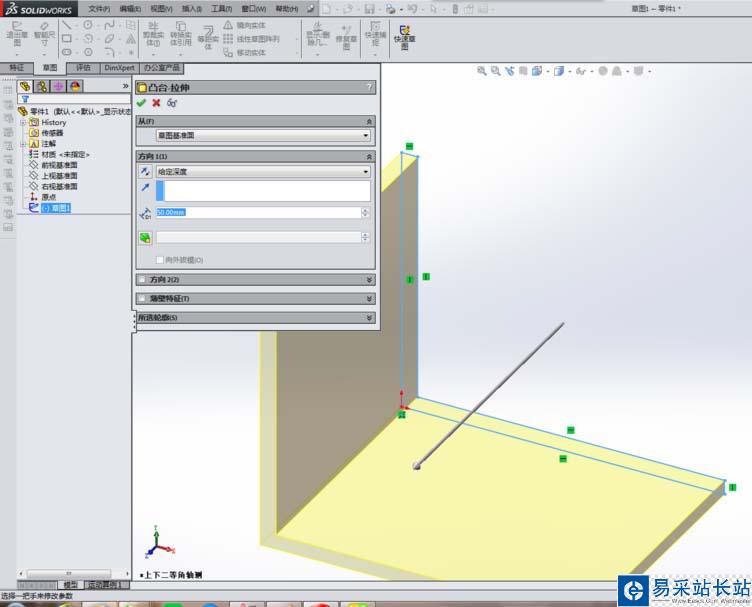Image resolution: width=752 pixels, height=607 pixels.
Task: Click the tree filter funnel icon
Action: pyautogui.click(x=25, y=99)
